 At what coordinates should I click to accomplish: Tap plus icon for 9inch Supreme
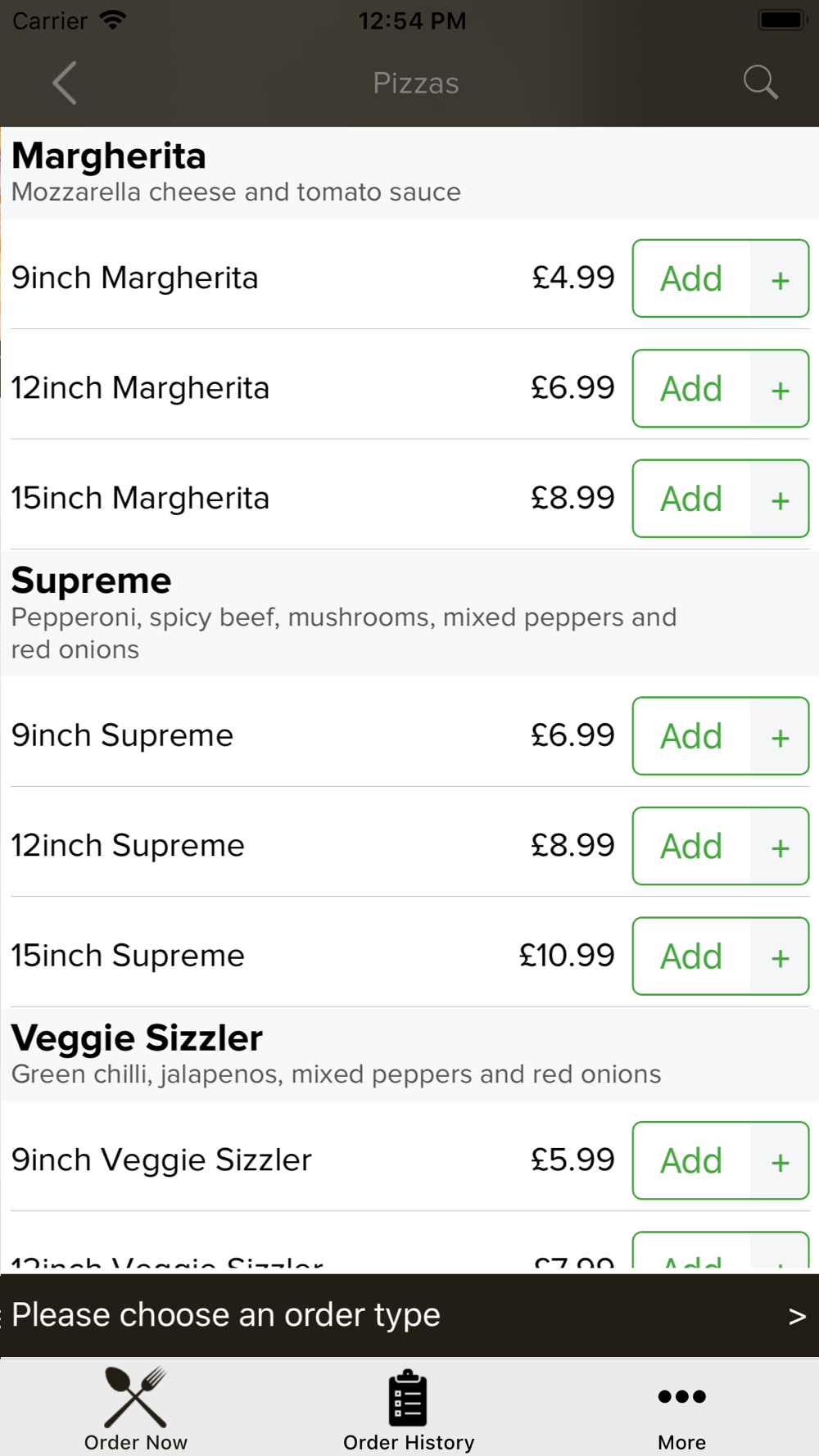780,735
